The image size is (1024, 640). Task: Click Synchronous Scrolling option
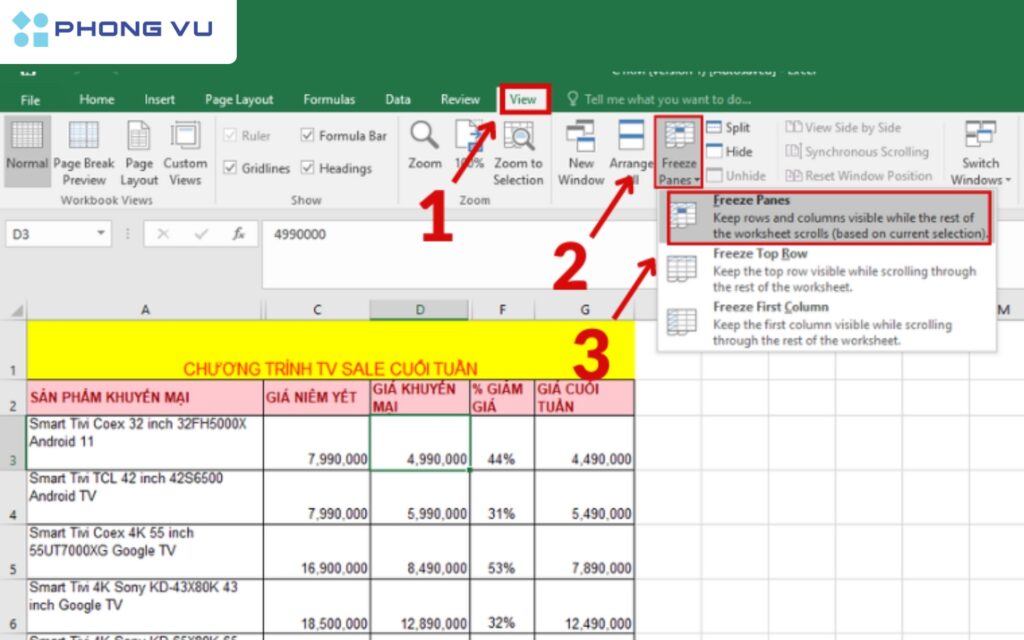pyautogui.click(x=857, y=152)
